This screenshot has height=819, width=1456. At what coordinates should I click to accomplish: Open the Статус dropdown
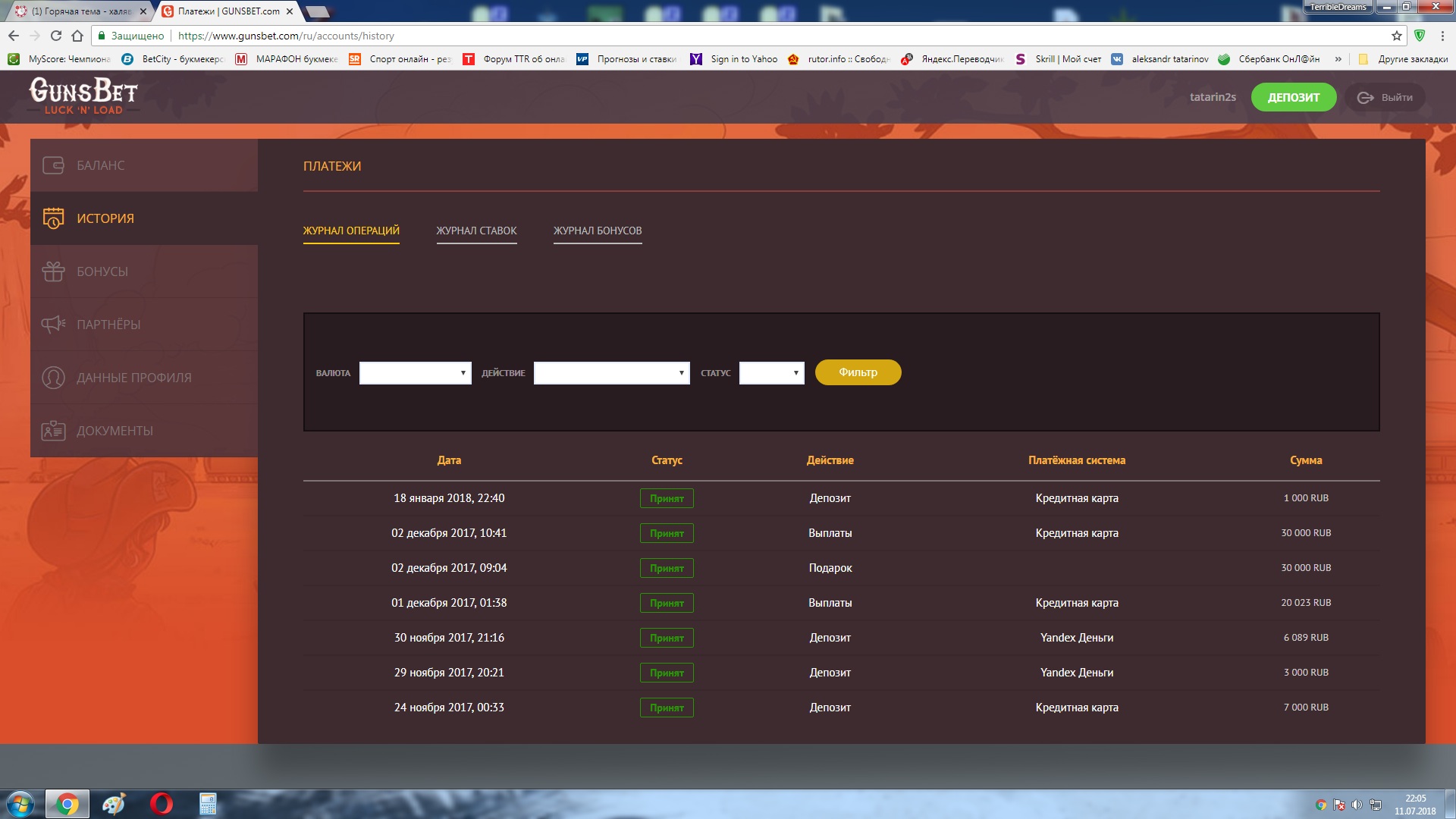click(x=771, y=373)
